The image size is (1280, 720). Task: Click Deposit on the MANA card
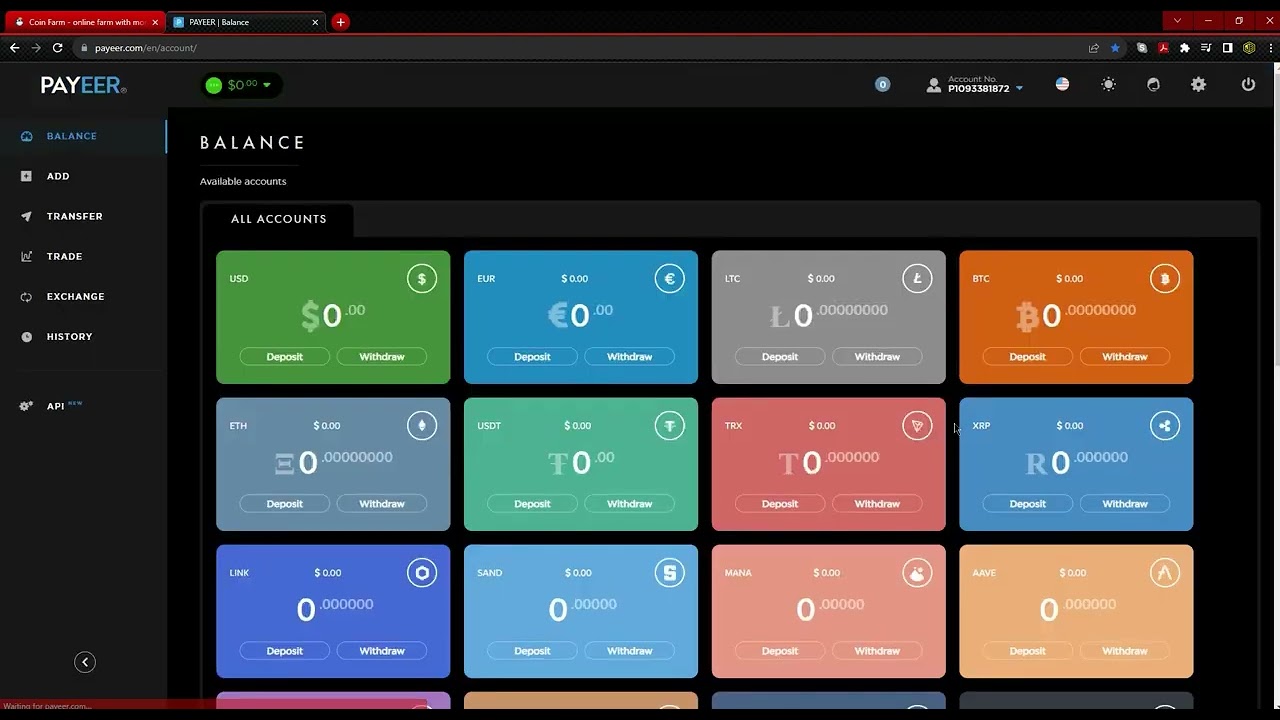[x=780, y=651]
